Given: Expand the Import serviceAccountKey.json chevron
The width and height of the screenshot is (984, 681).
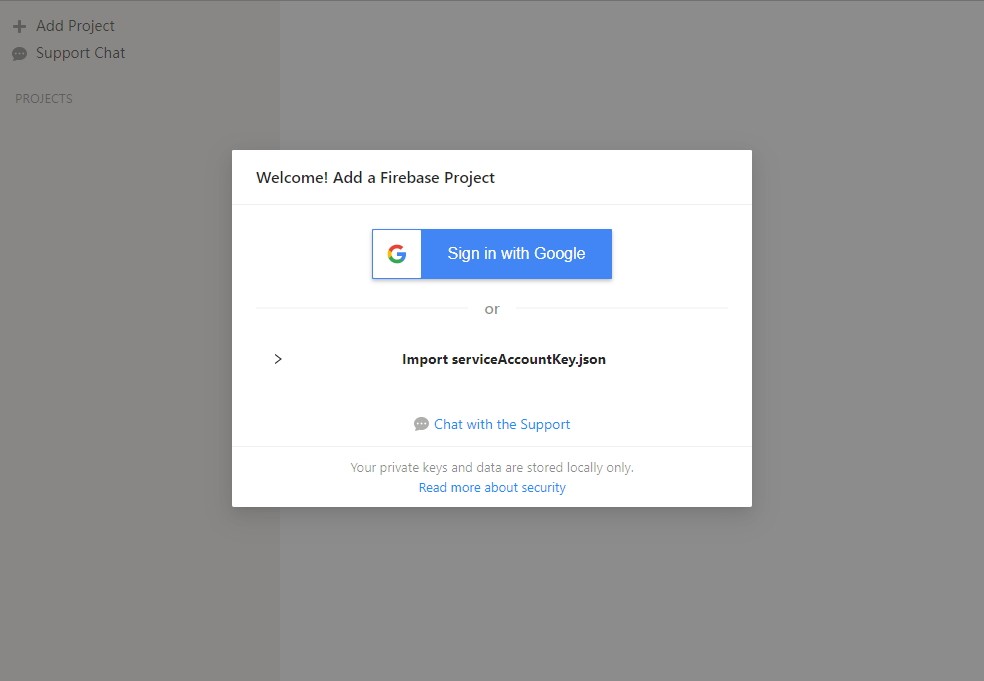Looking at the screenshot, I should coord(278,359).
